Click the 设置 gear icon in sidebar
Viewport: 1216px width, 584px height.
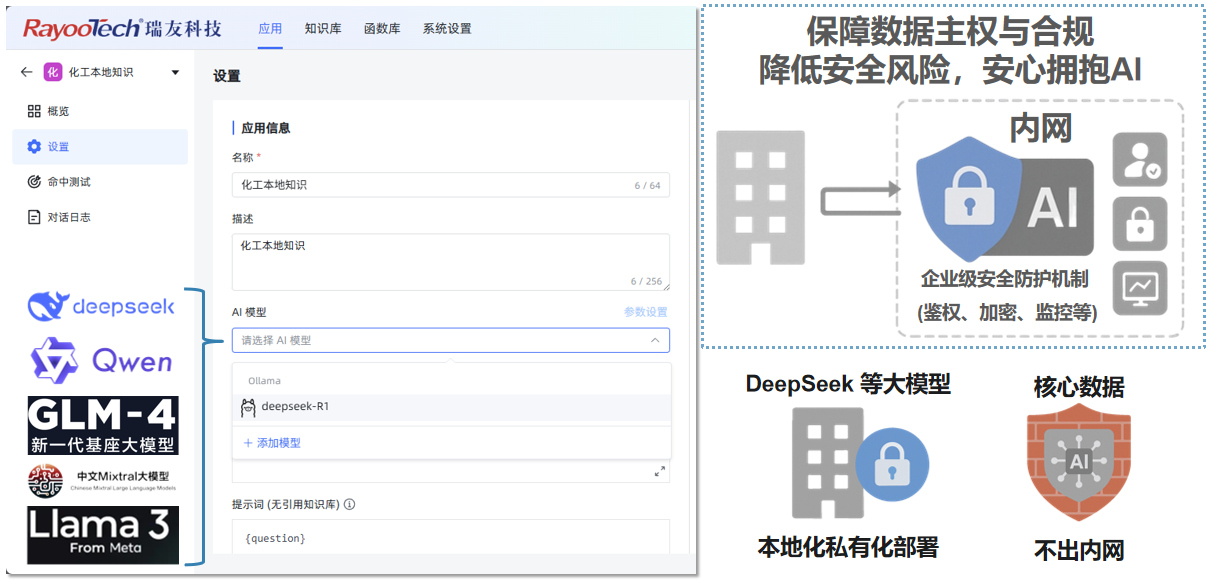(x=34, y=147)
